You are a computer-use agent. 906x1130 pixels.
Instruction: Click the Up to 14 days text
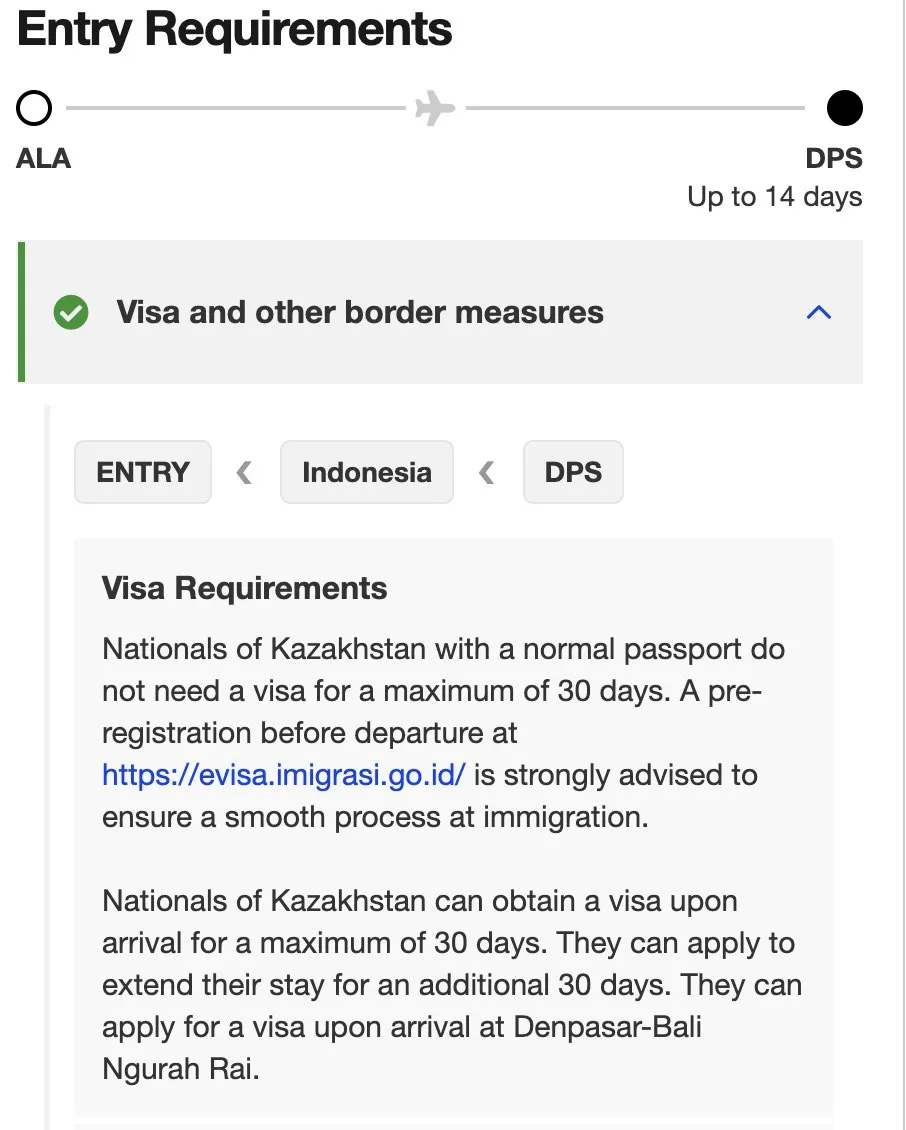[x=775, y=197]
